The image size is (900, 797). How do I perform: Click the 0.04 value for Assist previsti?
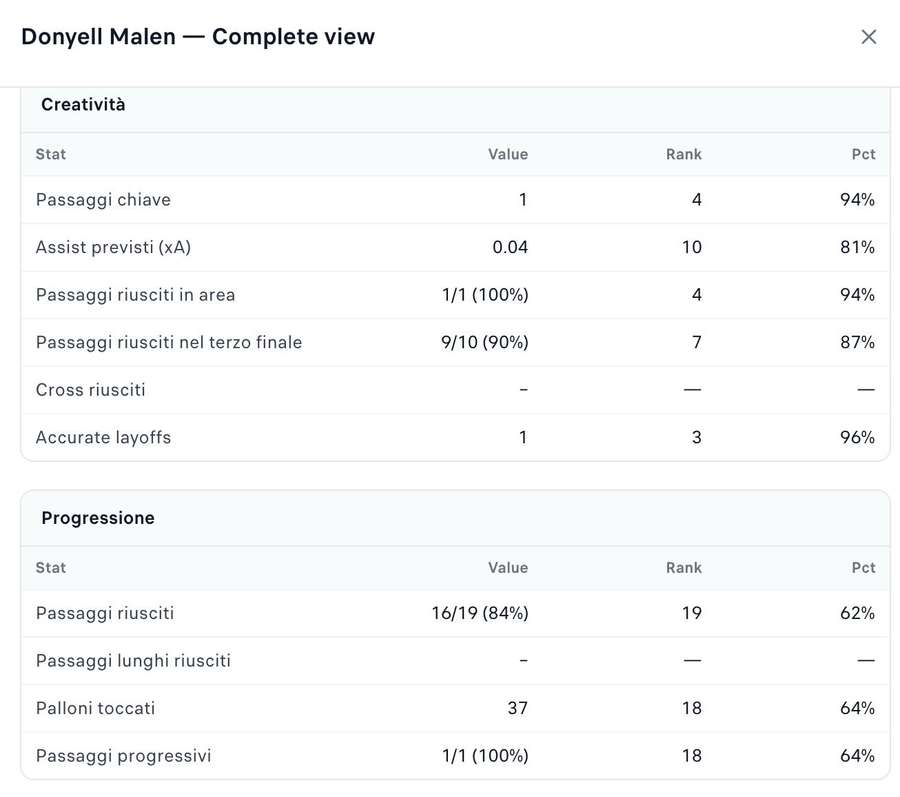pyautogui.click(x=510, y=247)
